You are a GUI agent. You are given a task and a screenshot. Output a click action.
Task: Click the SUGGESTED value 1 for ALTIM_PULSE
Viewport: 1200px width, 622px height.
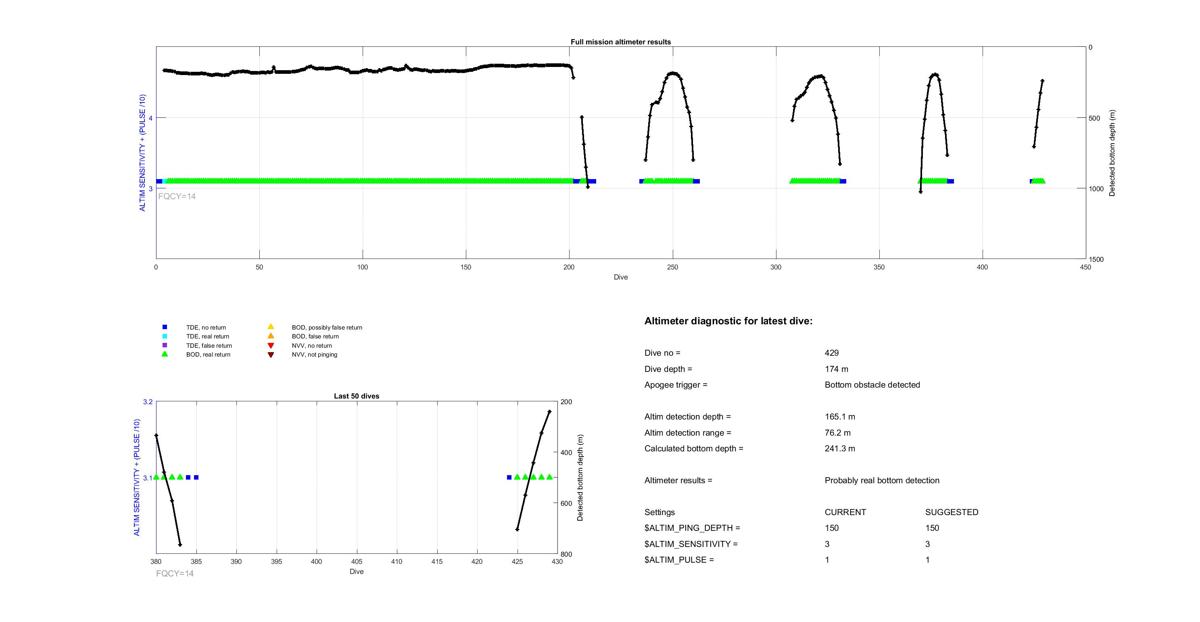[x=928, y=560]
